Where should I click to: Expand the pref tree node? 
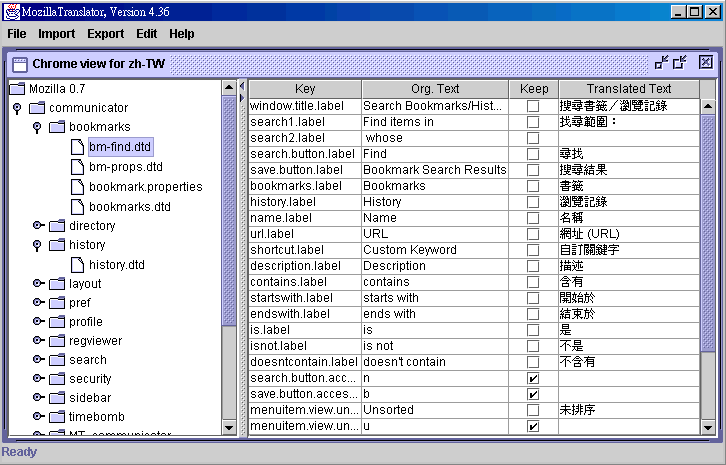coord(38,302)
